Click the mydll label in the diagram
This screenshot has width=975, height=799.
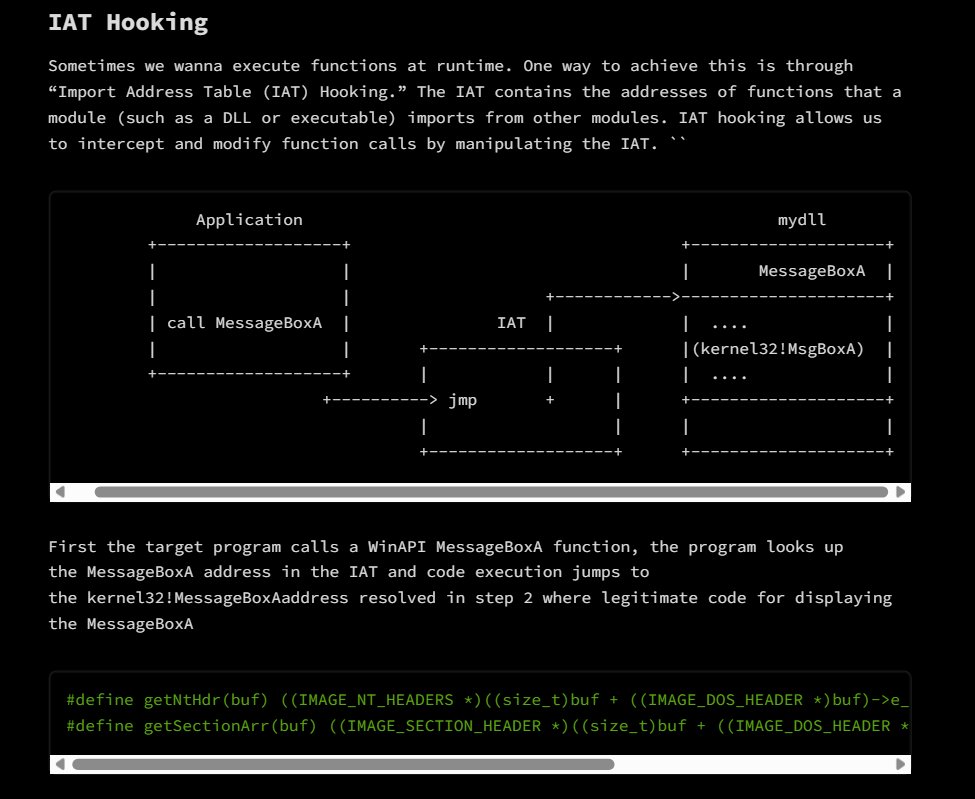[802, 219]
